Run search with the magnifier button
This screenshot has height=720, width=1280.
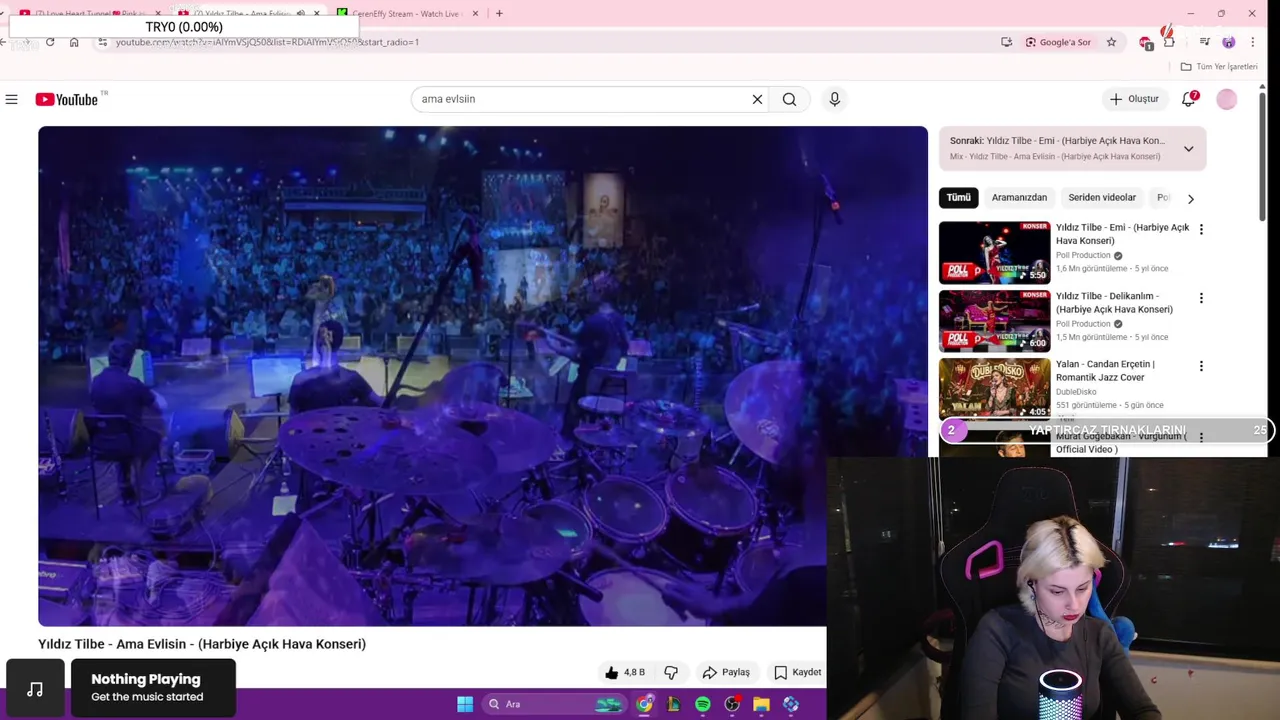click(x=789, y=99)
